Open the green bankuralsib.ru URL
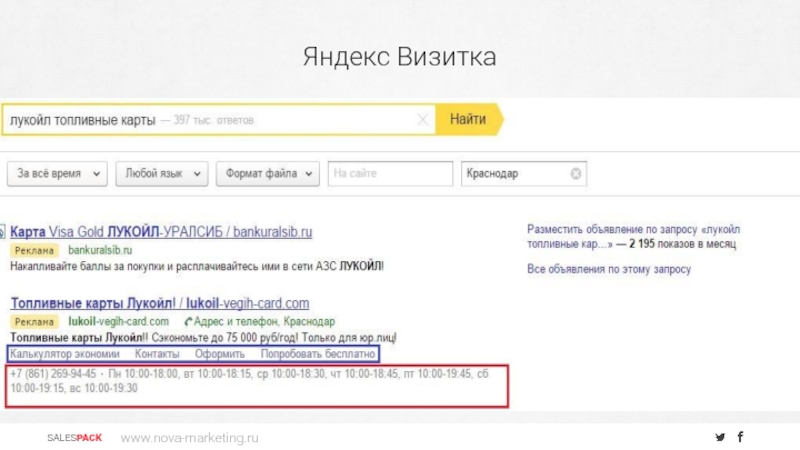 100,250
